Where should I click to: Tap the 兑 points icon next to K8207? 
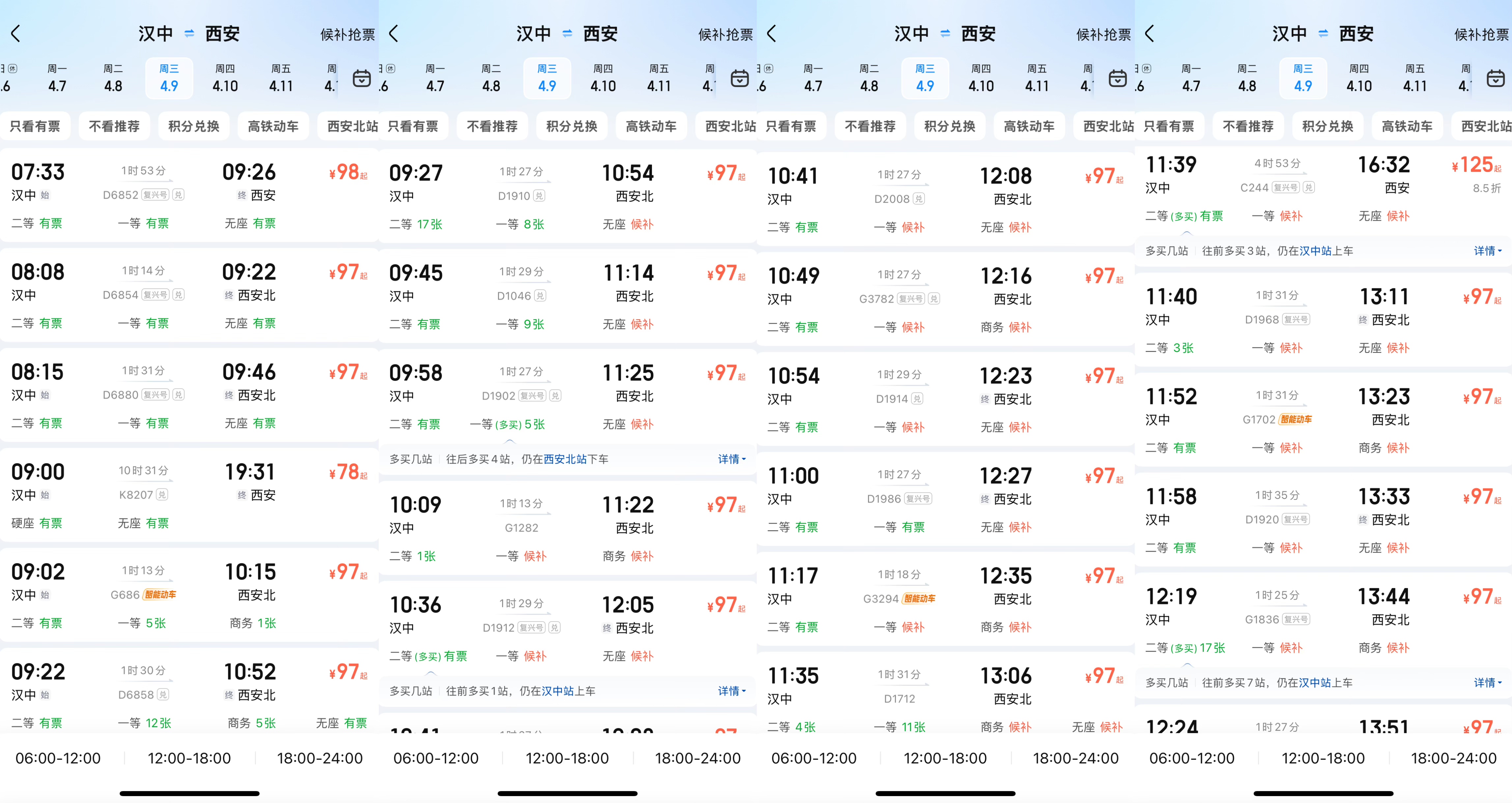(162, 495)
